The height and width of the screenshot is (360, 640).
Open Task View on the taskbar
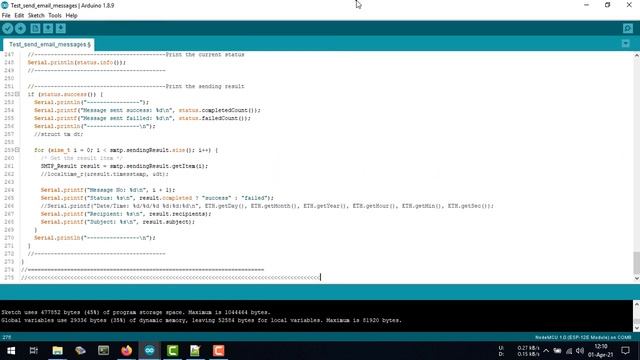coord(34,351)
